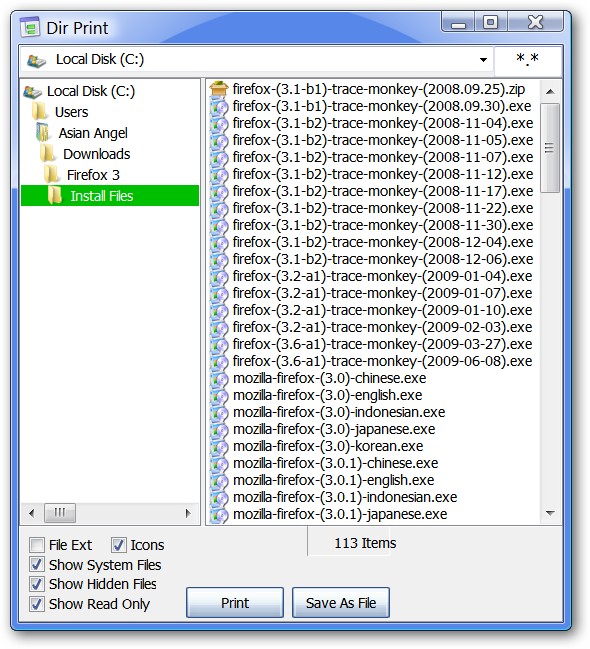Click icon of firefox-(3.1-b2) 2008-11-12 exe
The height and width of the screenshot is (649, 590).
click(x=219, y=174)
